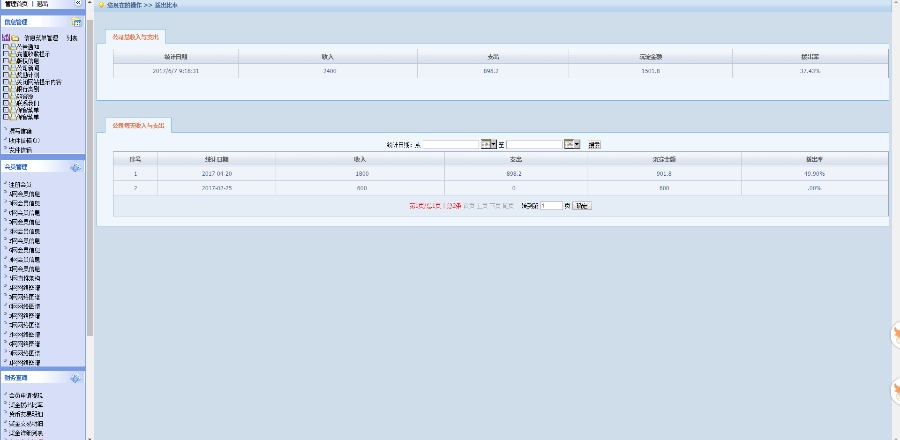Collapse the 会员管理 panel header

point(42,168)
